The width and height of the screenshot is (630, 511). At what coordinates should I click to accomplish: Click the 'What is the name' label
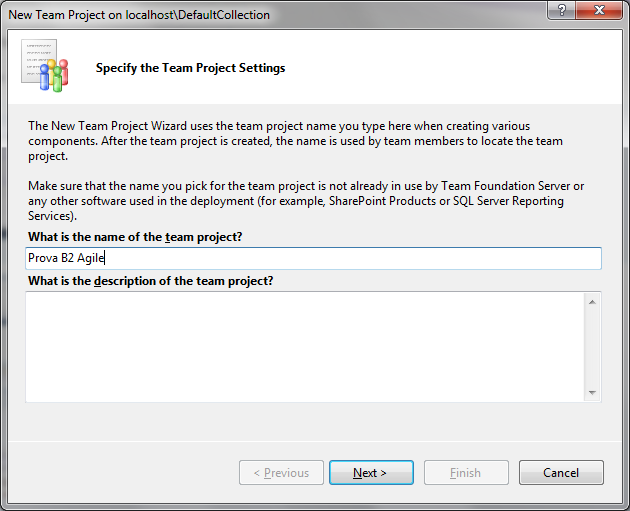click(135, 237)
